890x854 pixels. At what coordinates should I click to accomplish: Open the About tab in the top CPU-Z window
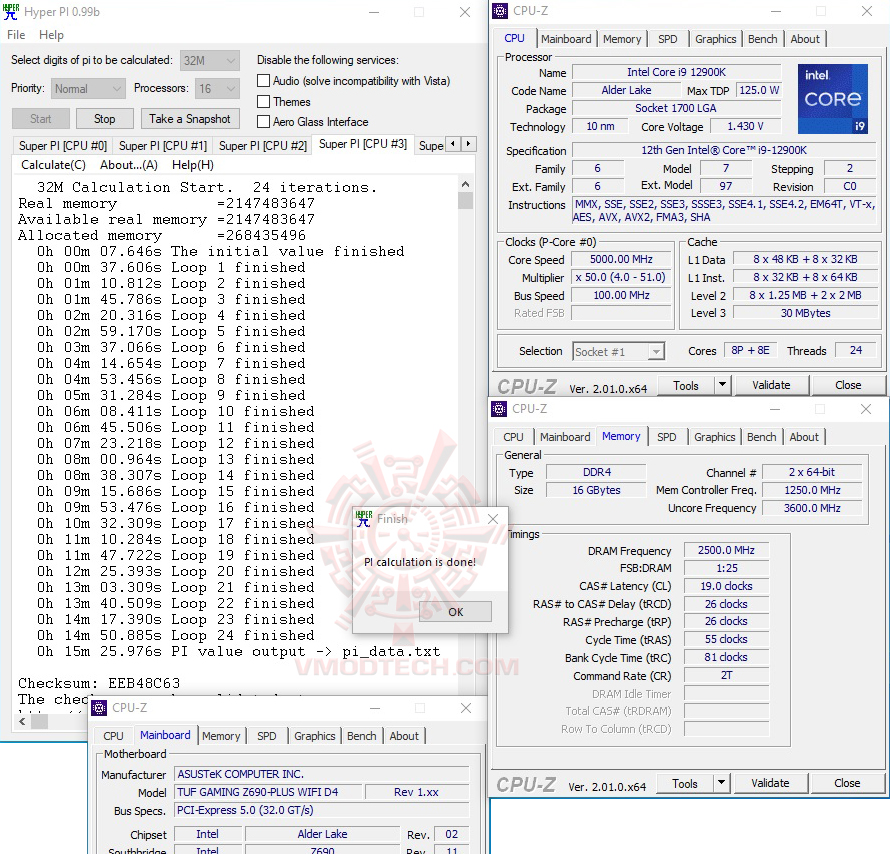coord(805,39)
